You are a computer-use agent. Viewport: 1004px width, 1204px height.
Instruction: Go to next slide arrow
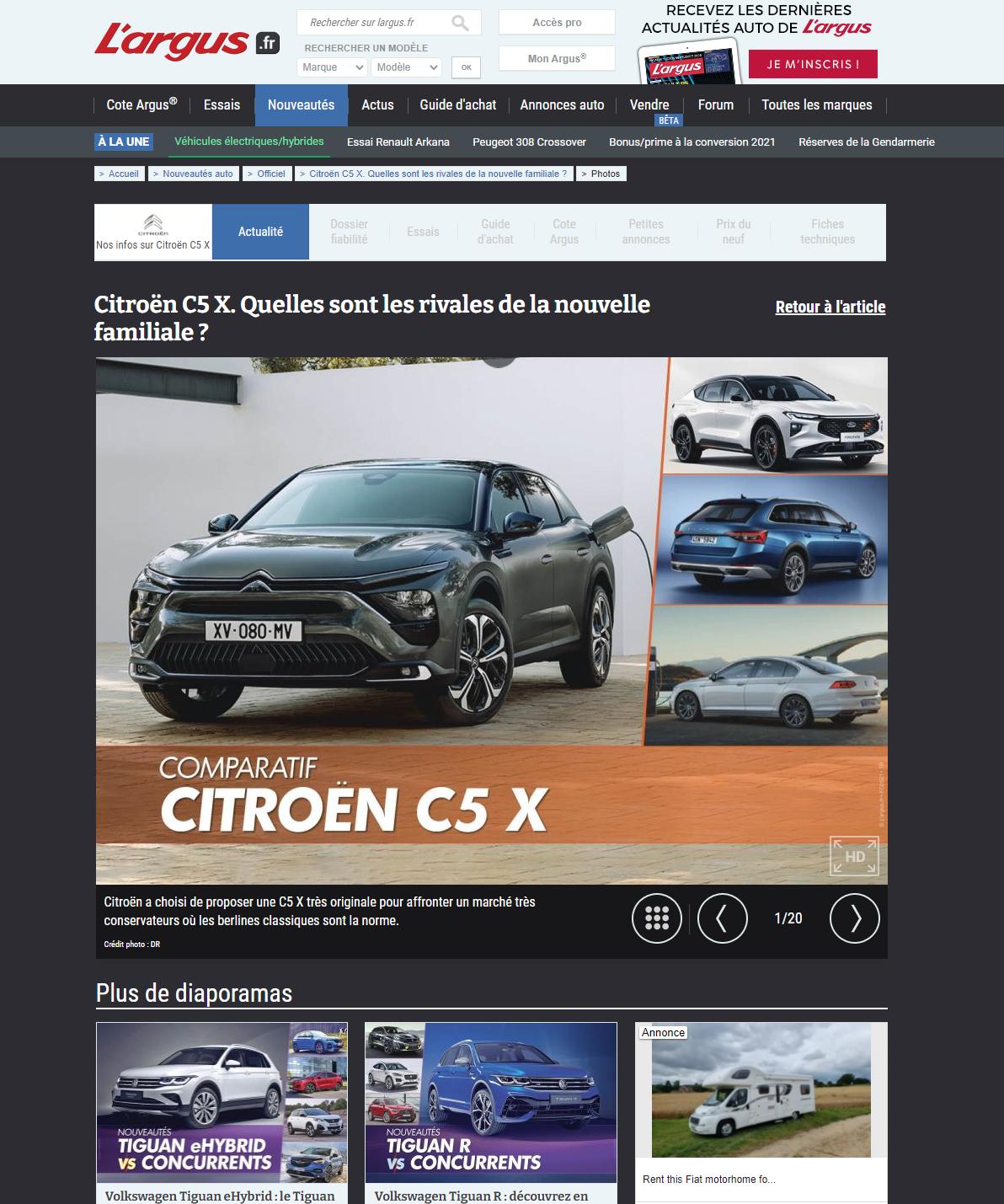(855, 918)
